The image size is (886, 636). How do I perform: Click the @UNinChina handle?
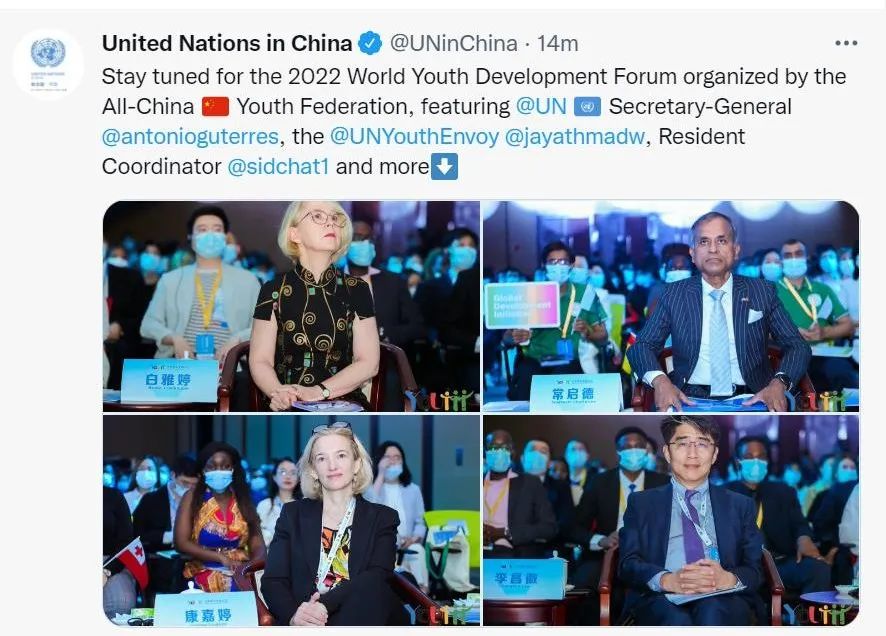(x=454, y=43)
